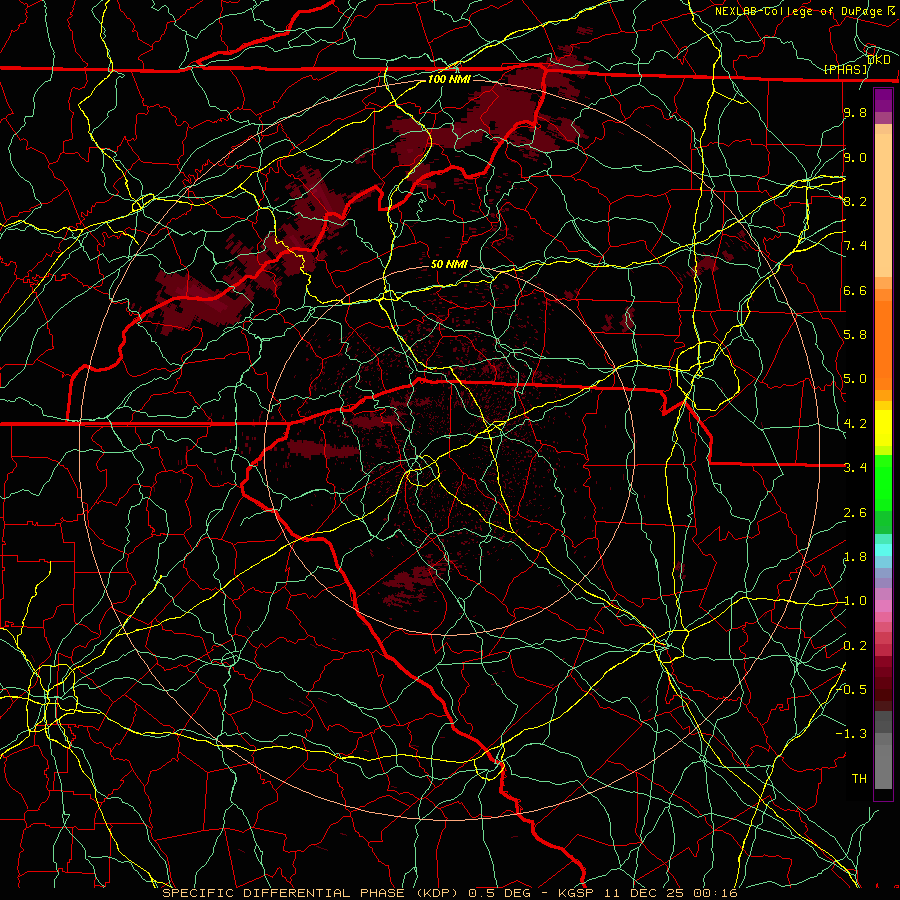The height and width of the screenshot is (900, 900).
Task: Pick the bright yellow swatch beside 4.2
Action: pos(883,428)
